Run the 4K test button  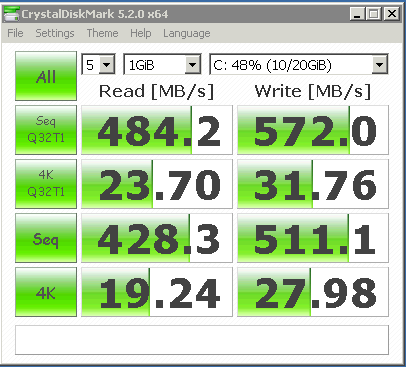46,292
